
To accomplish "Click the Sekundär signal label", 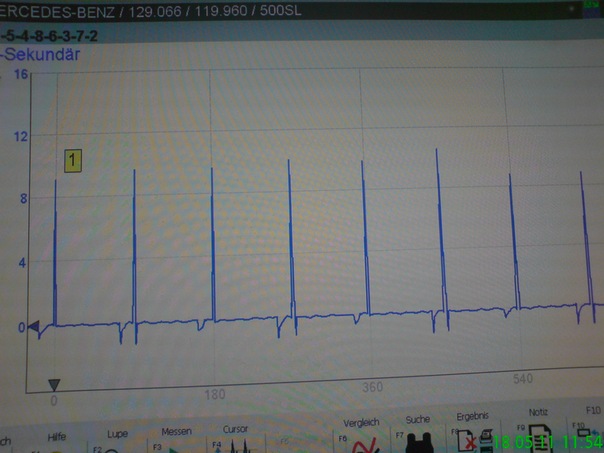I will point(40,54).
